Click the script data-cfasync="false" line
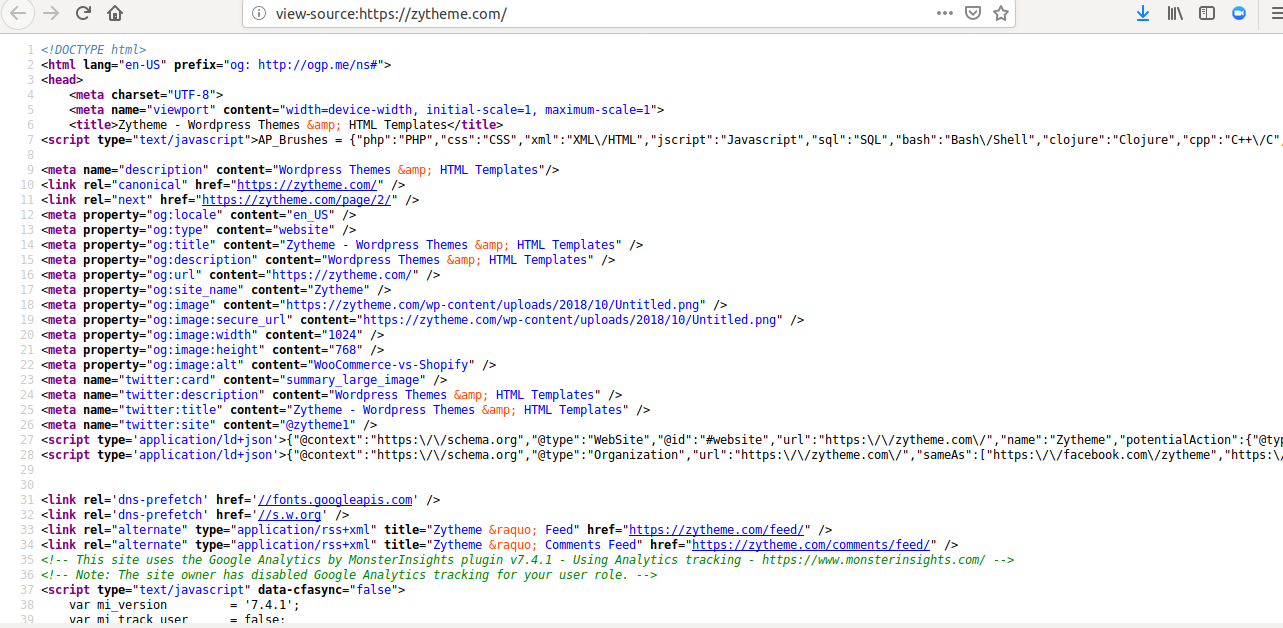This screenshot has width=1283, height=628. [223, 590]
